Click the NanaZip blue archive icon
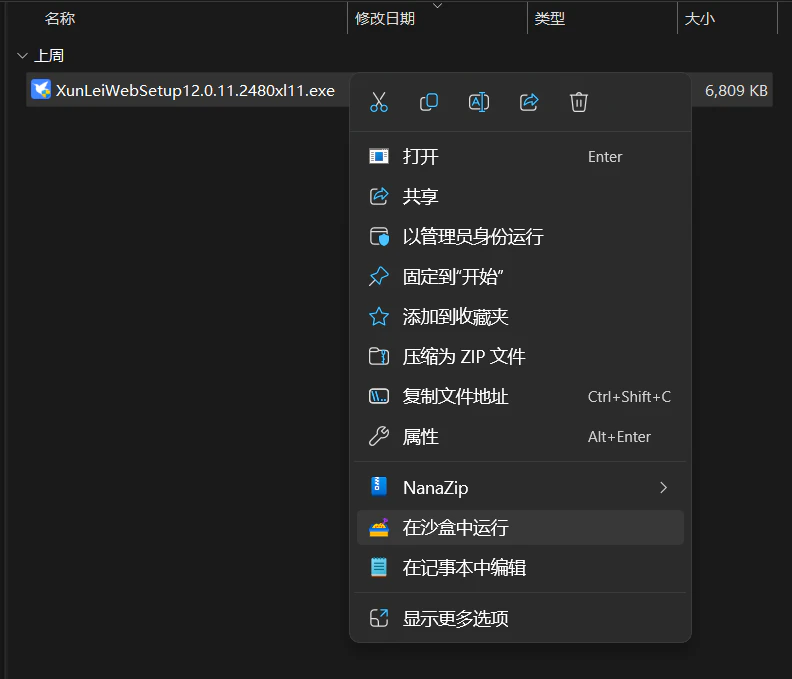This screenshot has height=679, width=792. pos(379,487)
